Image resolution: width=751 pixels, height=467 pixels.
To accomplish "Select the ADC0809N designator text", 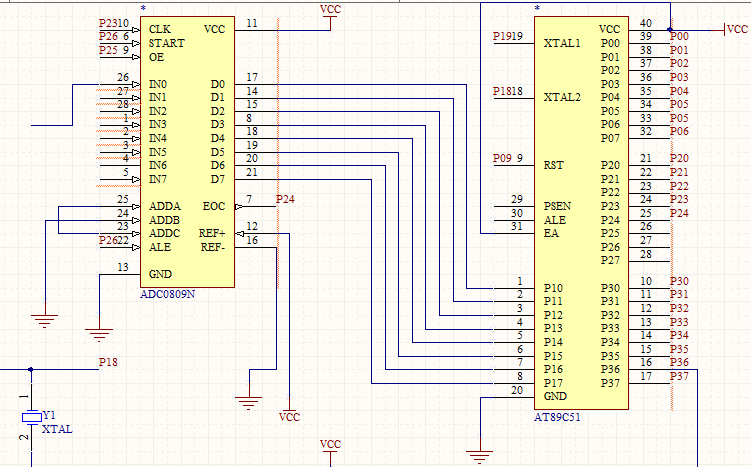I will coord(167,294).
